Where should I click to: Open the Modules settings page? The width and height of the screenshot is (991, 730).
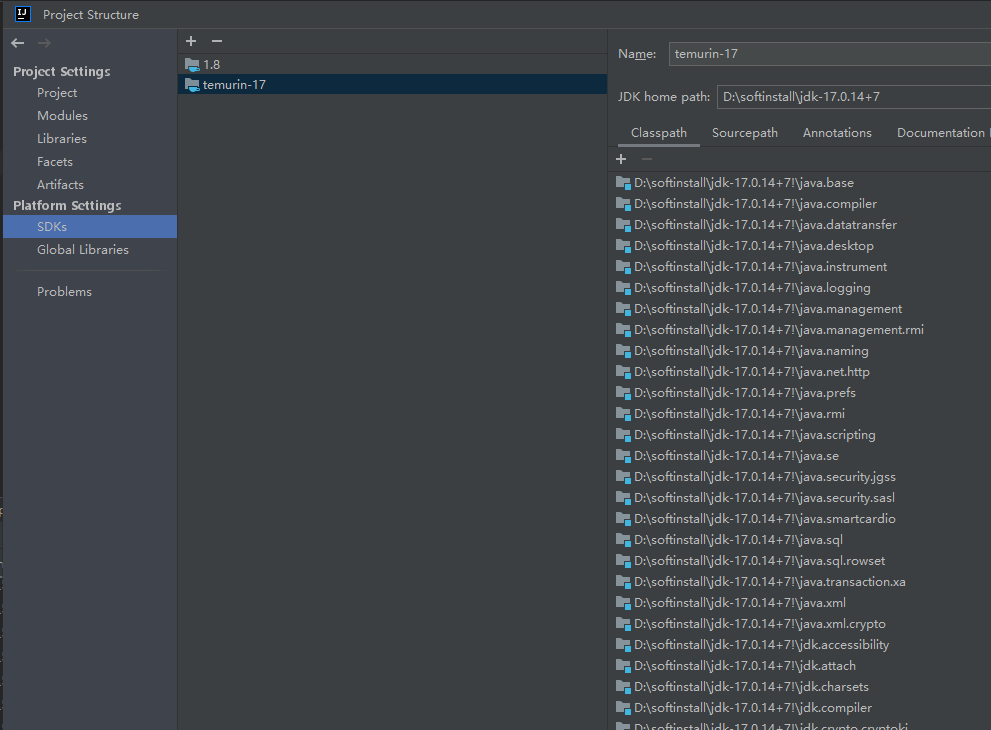(x=62, y=116)
